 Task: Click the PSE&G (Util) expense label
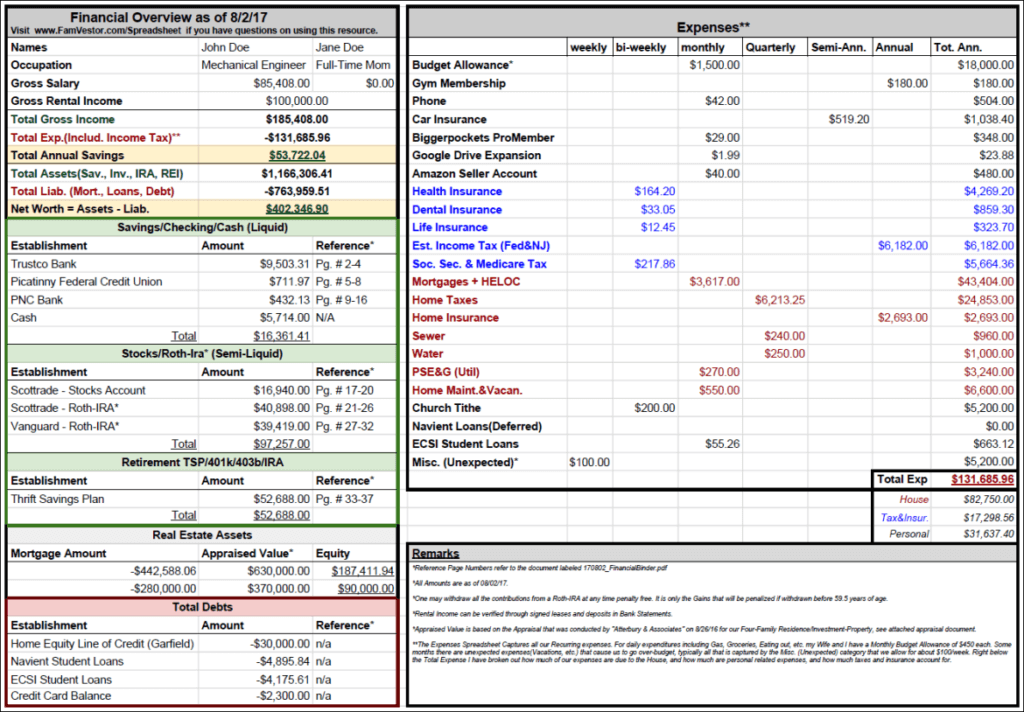[x=445, y=372]
